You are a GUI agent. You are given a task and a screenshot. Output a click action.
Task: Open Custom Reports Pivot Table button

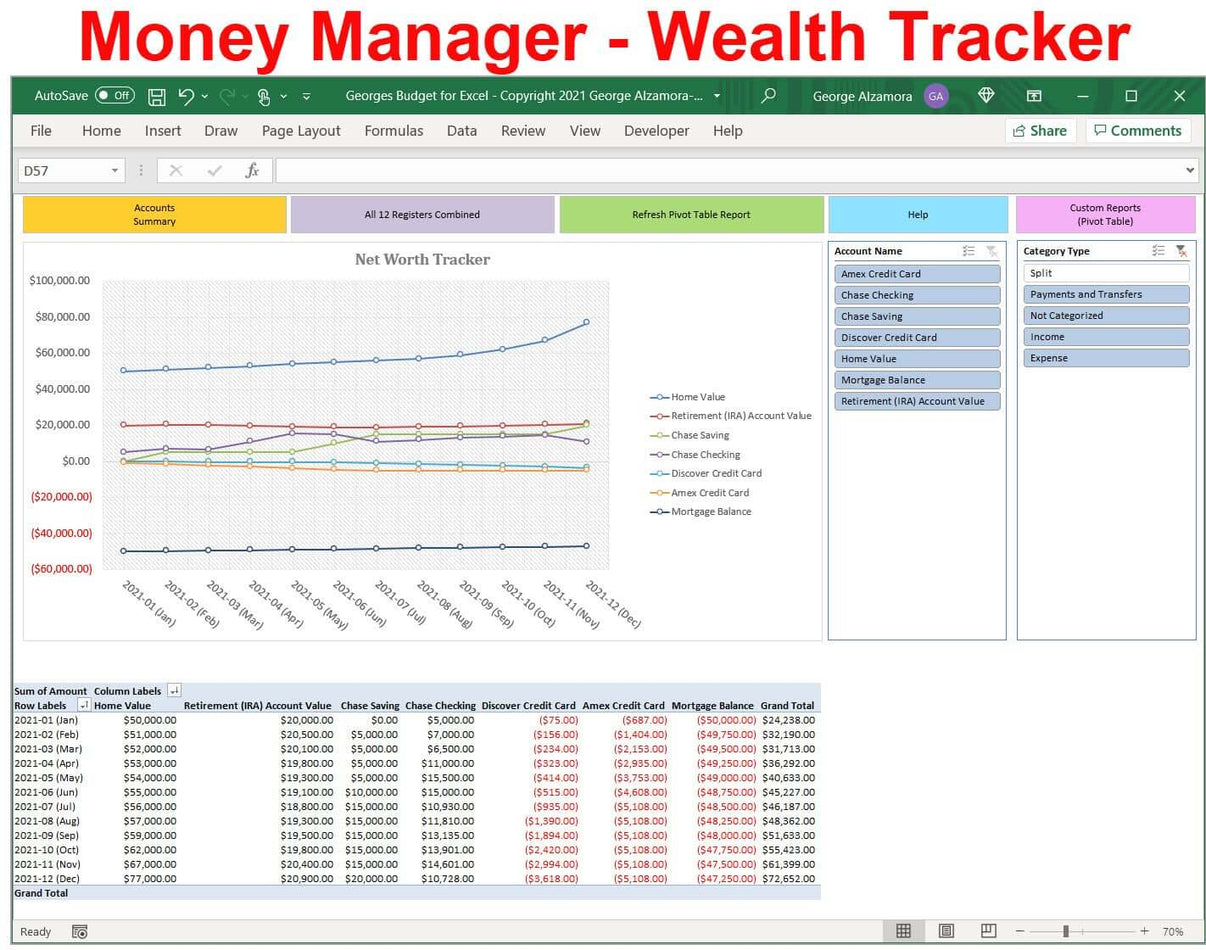tap(1104, 214)
